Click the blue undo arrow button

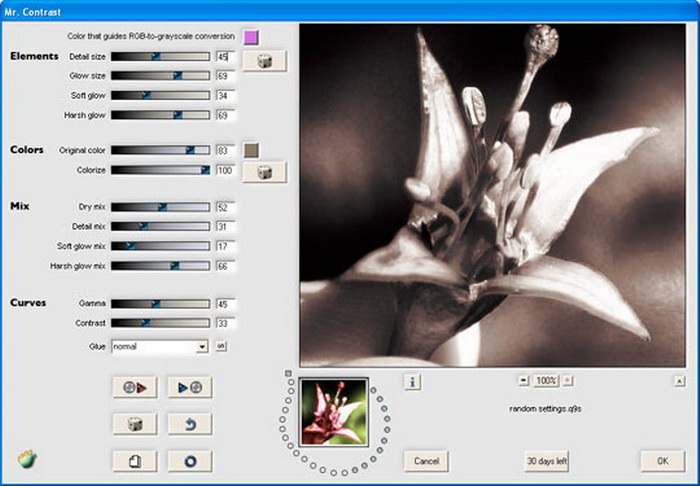point(190,424)
